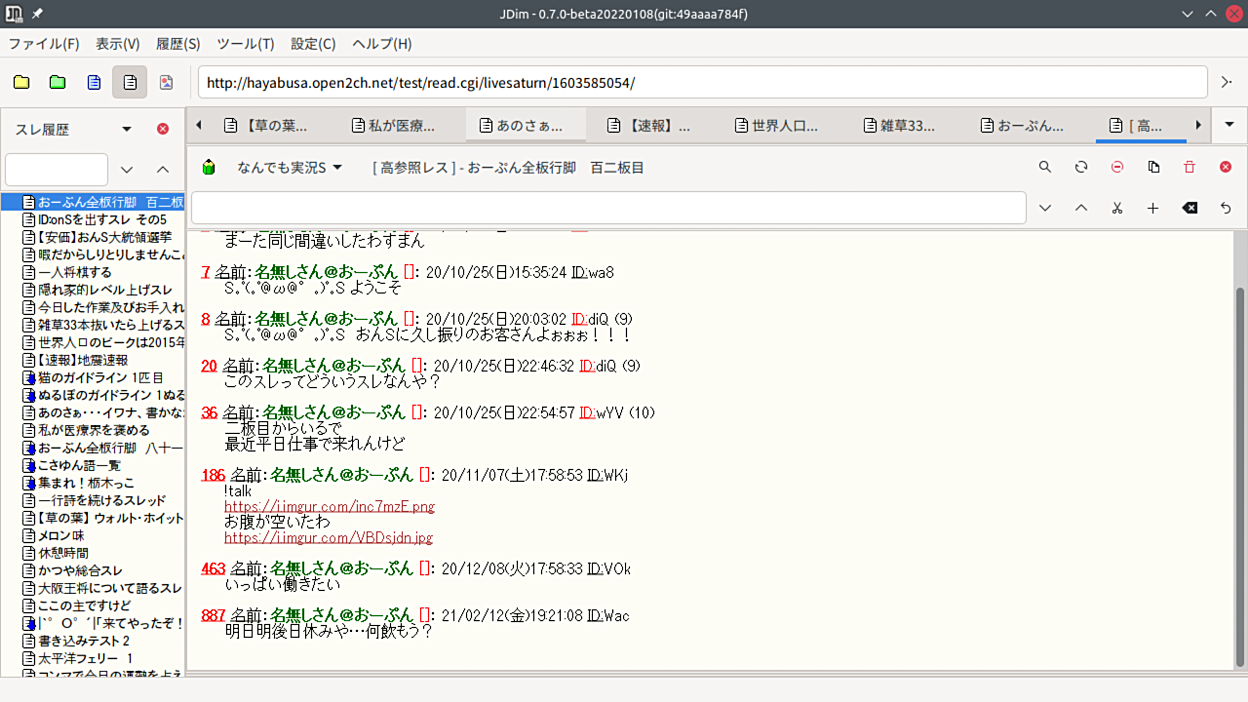
Task: Open the スレ履歴 sidebar dropdown arrow
Action: [x=127, y=129]
